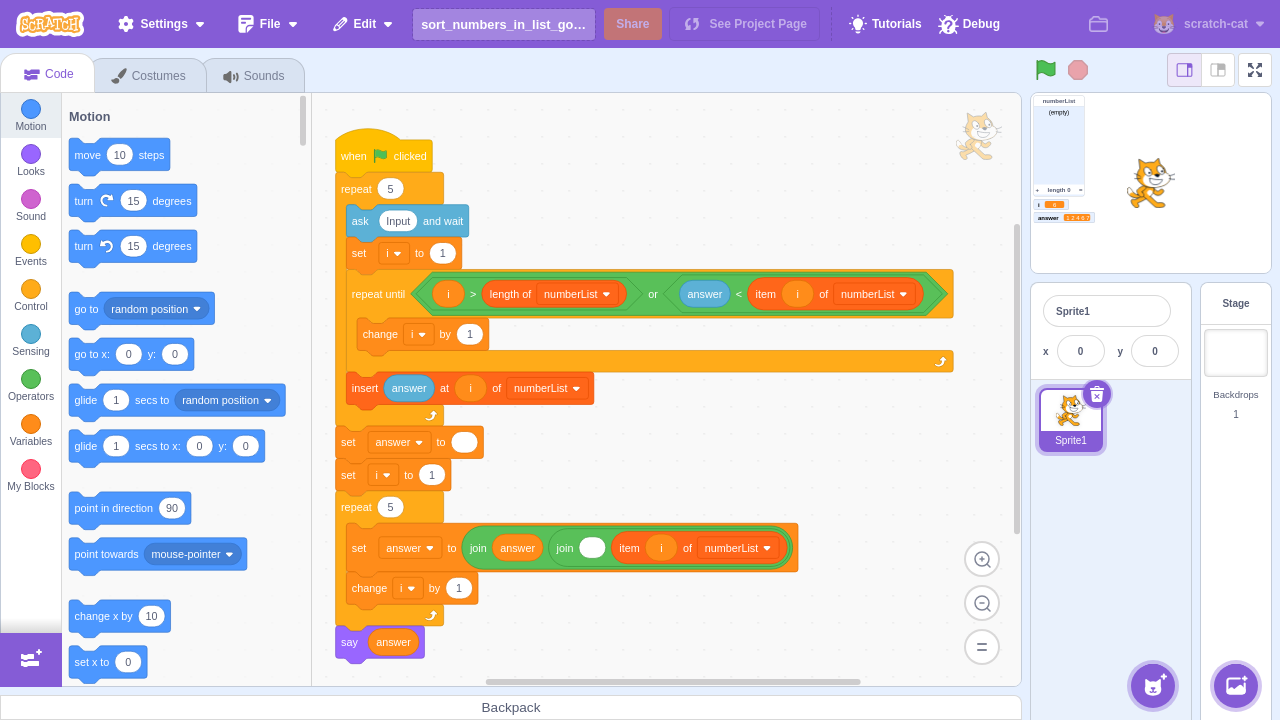1280x720 pixels.
Task: Open answer variable dropdown in 'set answer to' join block
Action: click(x=410, y=548)
